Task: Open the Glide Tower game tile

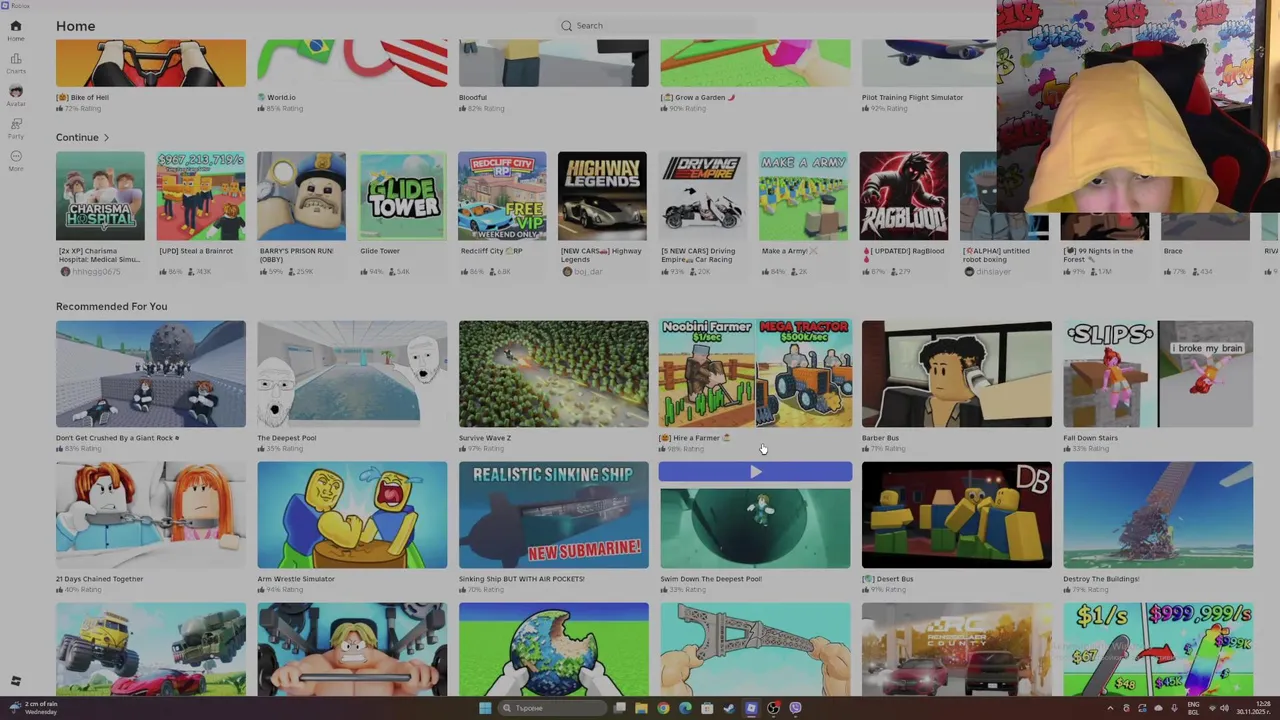Action: (x=402, y=196)
